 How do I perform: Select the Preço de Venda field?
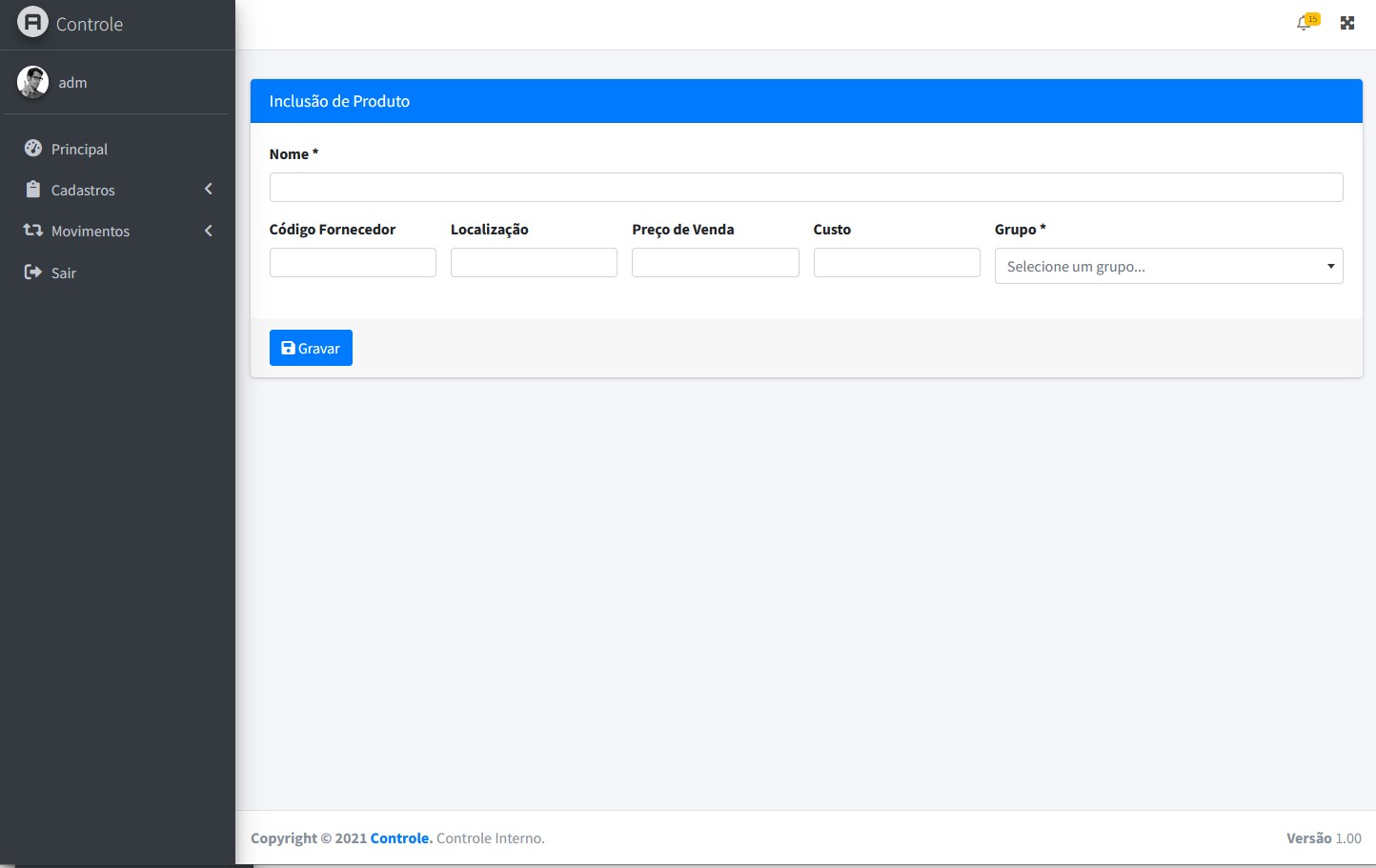click(715, 263)
